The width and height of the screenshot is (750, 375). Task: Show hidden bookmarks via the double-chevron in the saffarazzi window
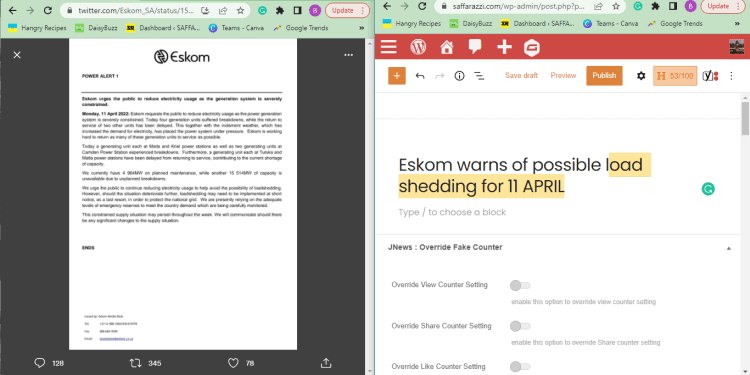click(x=737, y=23)
